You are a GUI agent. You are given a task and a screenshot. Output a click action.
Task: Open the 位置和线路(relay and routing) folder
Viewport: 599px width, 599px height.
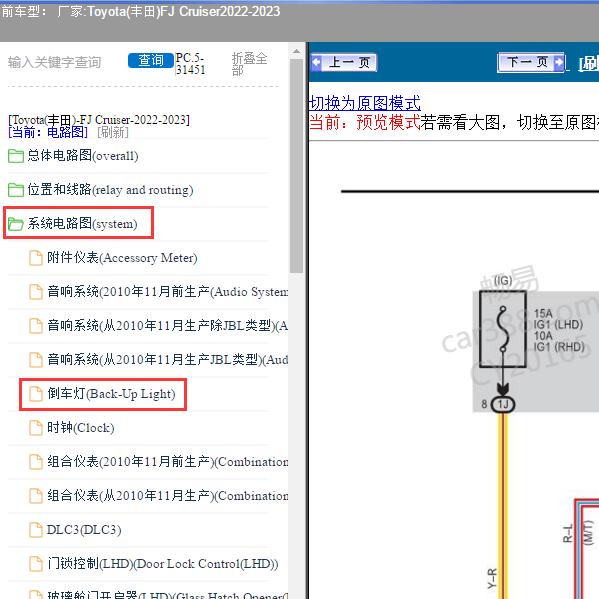pos(110,189)
